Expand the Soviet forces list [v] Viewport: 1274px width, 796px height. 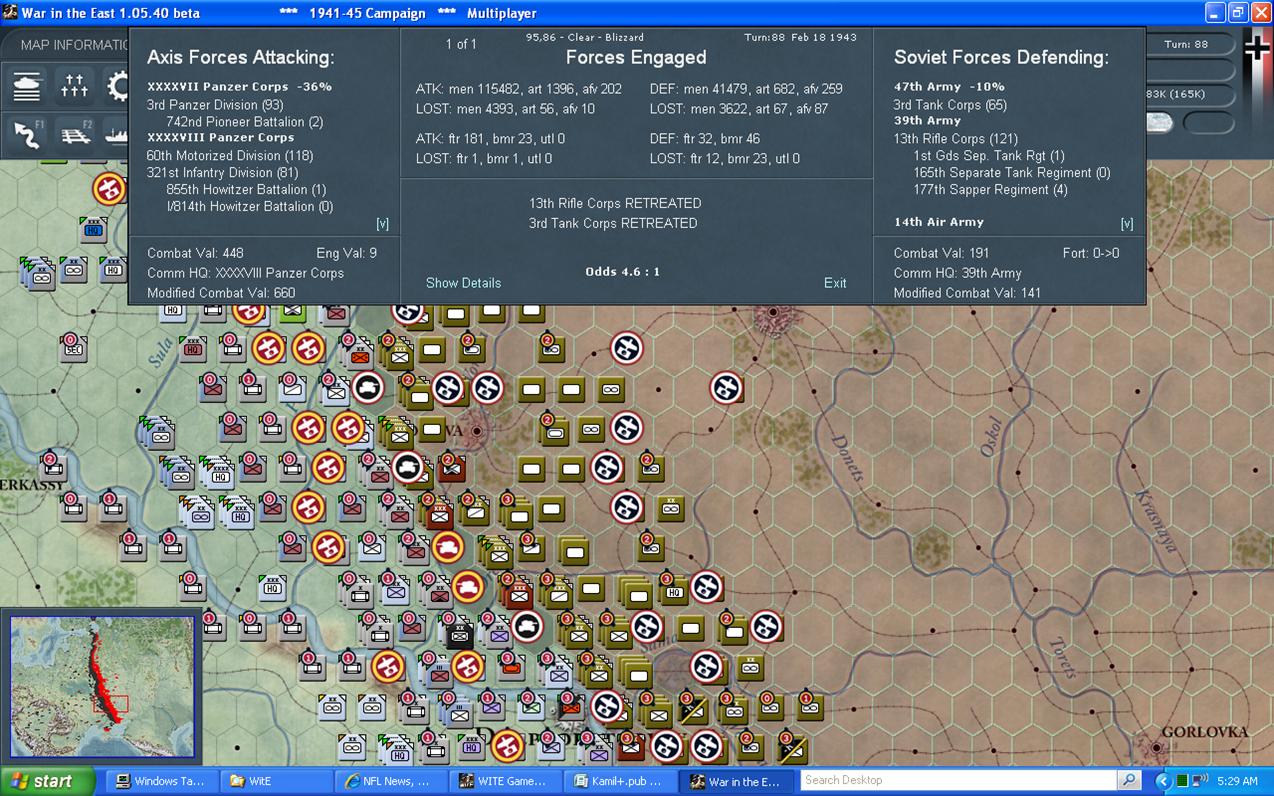pos(1127,223)
